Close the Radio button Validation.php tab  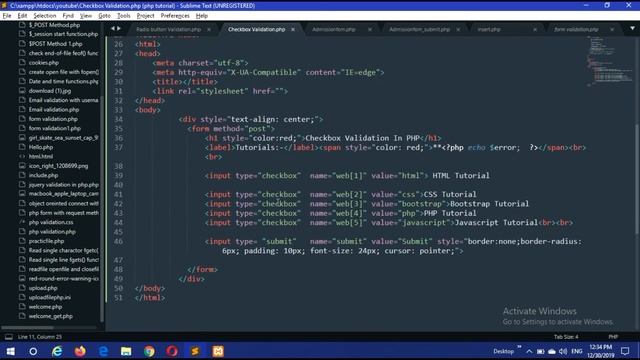point(209,29)
